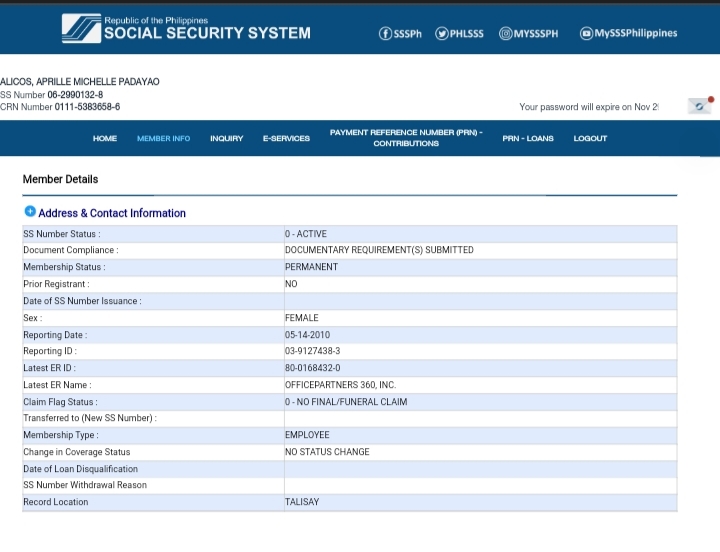Click the SSS logo in header
The width and height of the screenshot is (720, 552).
coord(80,28)
